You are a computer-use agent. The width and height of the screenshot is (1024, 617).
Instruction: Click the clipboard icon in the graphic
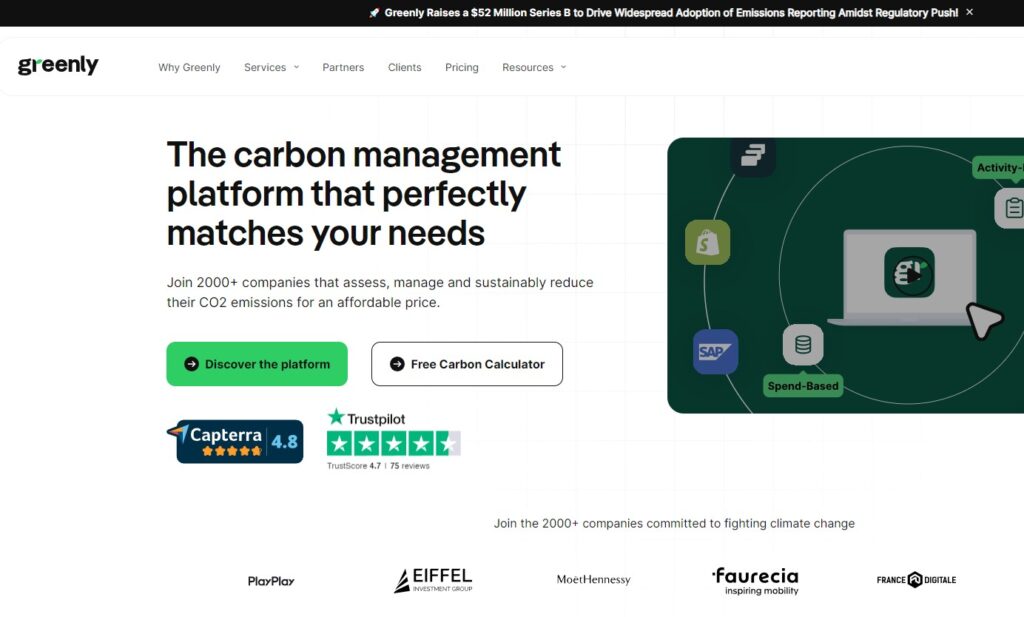(x=1011, y=208)
